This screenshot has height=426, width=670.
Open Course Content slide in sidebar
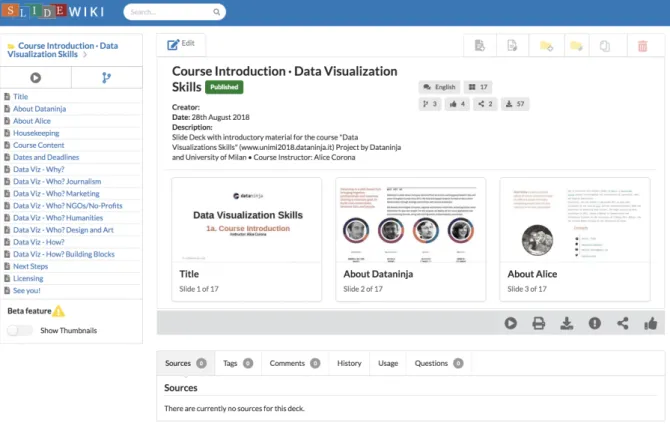coord(38,145)
